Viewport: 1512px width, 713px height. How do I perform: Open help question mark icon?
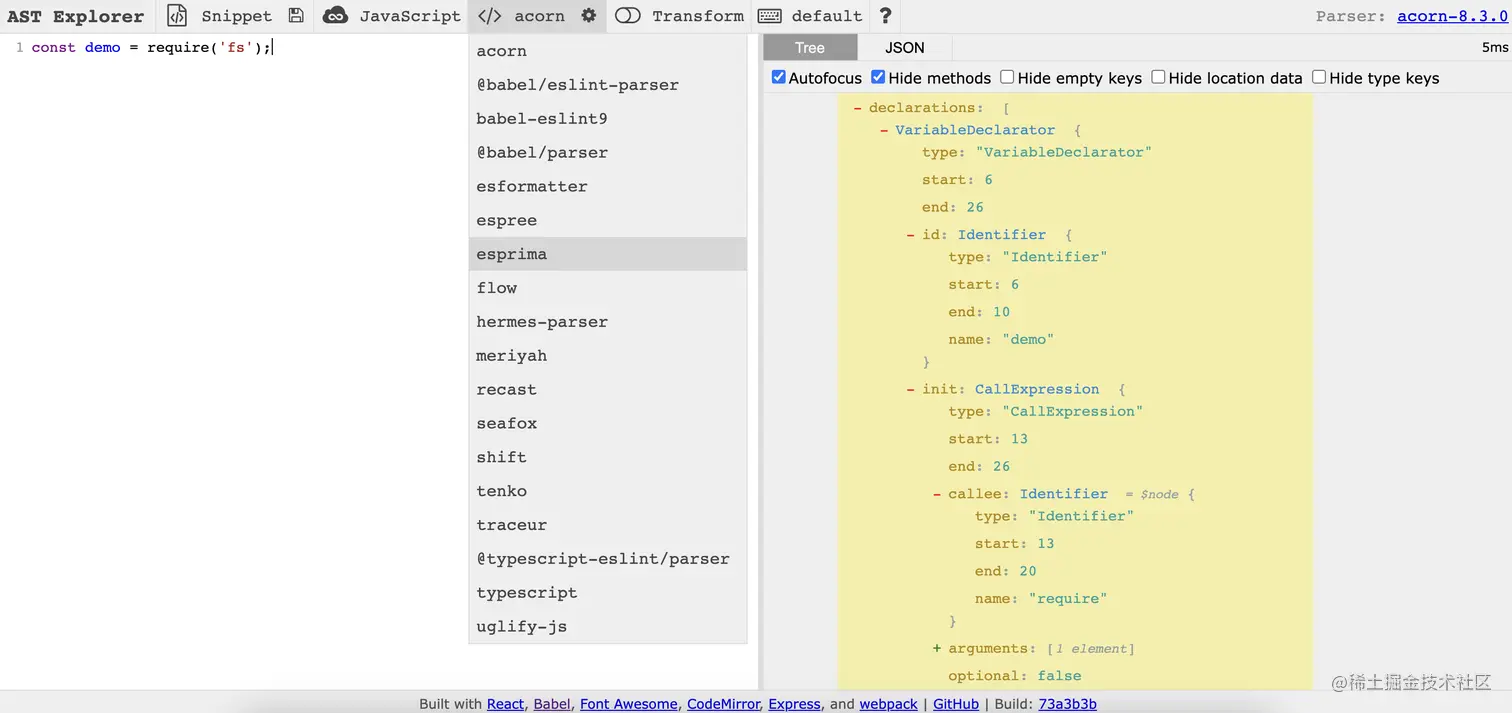click(x=885, y=16)
